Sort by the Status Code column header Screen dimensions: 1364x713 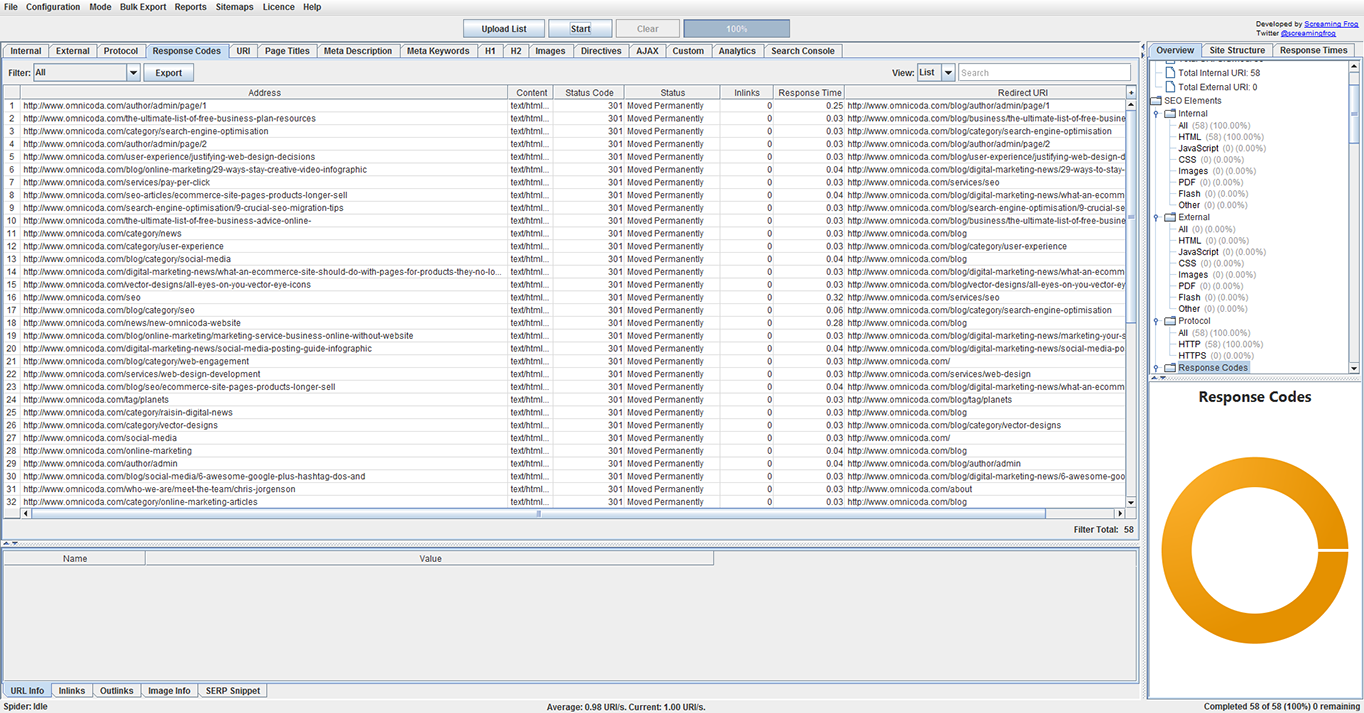pyautogui.click(x=589, y=93)
